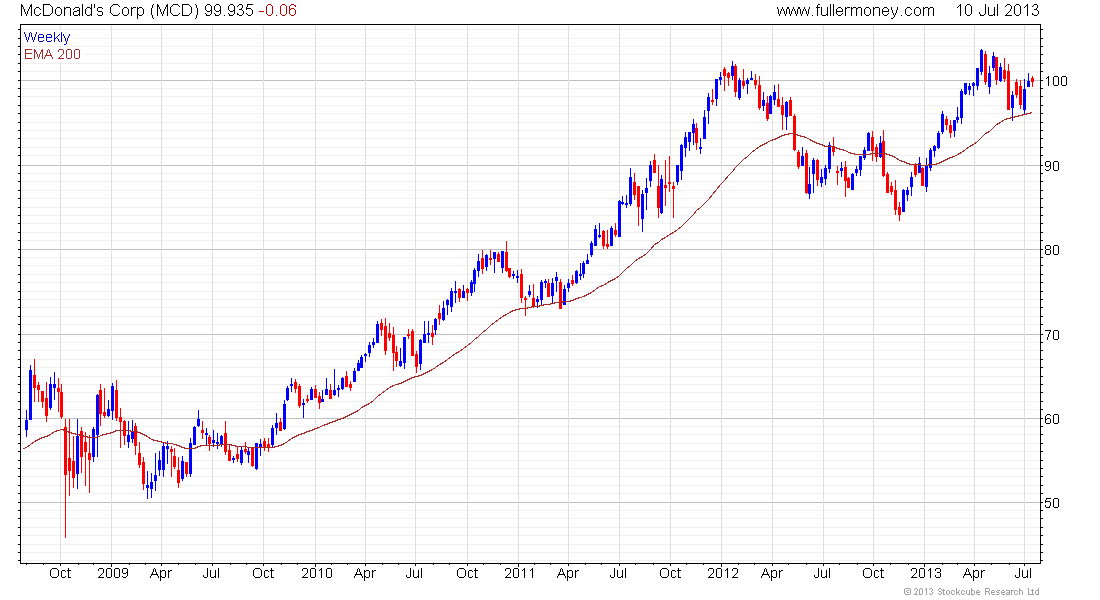Viewport: 1100px width, 600px height.
Task: Click the 2012 year label on time axis
Action: click(723, 573)
